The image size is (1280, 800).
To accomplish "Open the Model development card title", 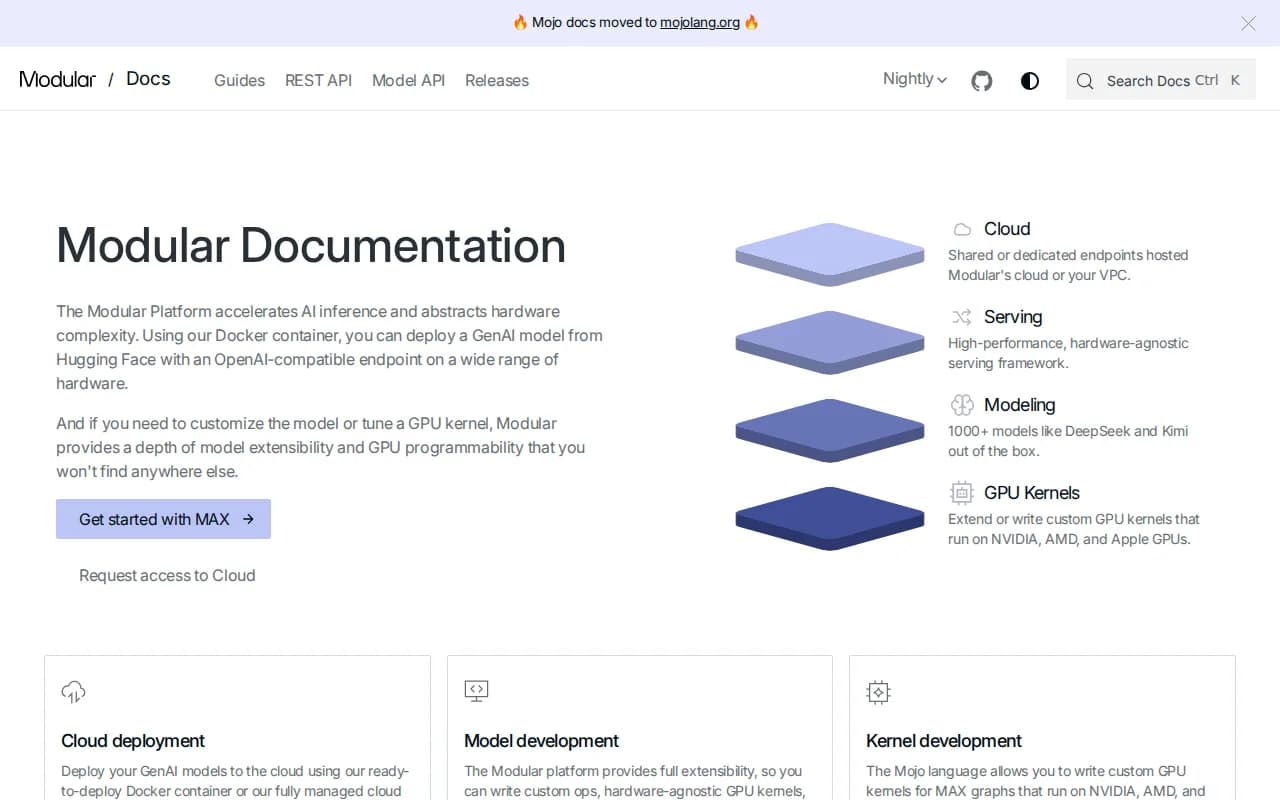I will 541,741.
